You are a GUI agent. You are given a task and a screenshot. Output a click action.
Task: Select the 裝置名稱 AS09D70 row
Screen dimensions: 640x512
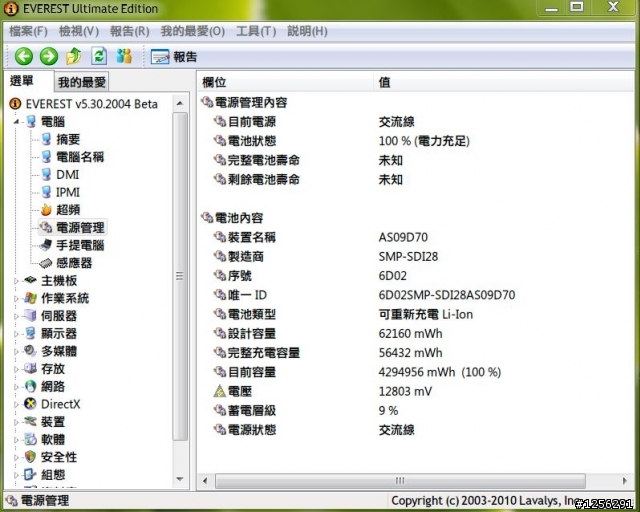[x=416, y=237]
